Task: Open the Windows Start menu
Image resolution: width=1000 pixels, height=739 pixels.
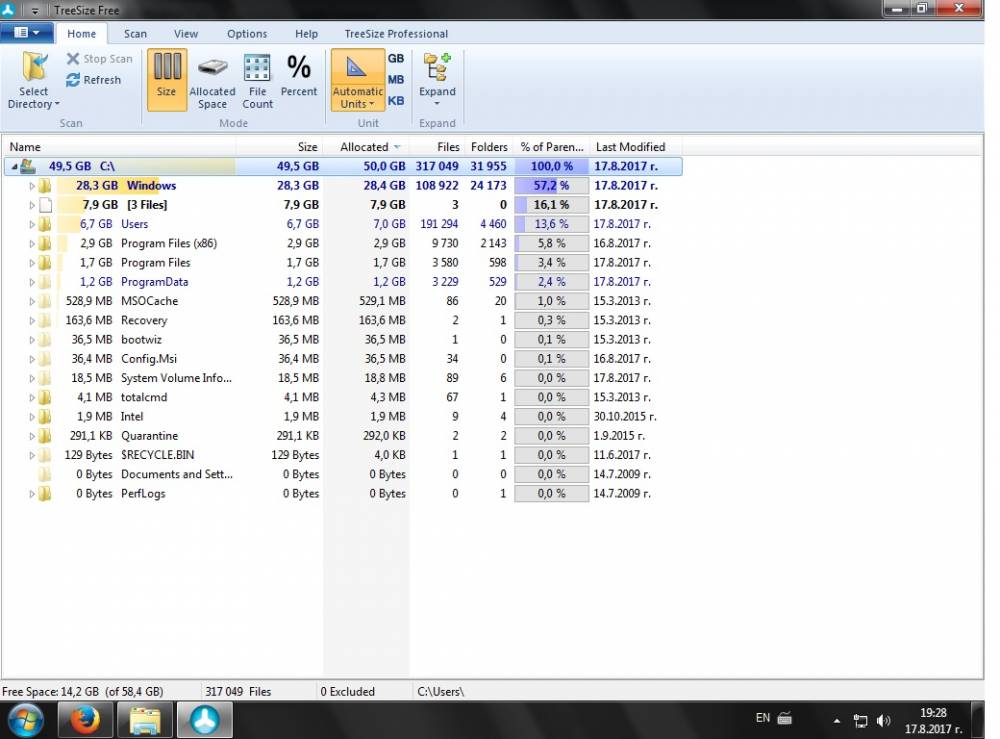Action: pyautogui.click(x=26, y=721)
